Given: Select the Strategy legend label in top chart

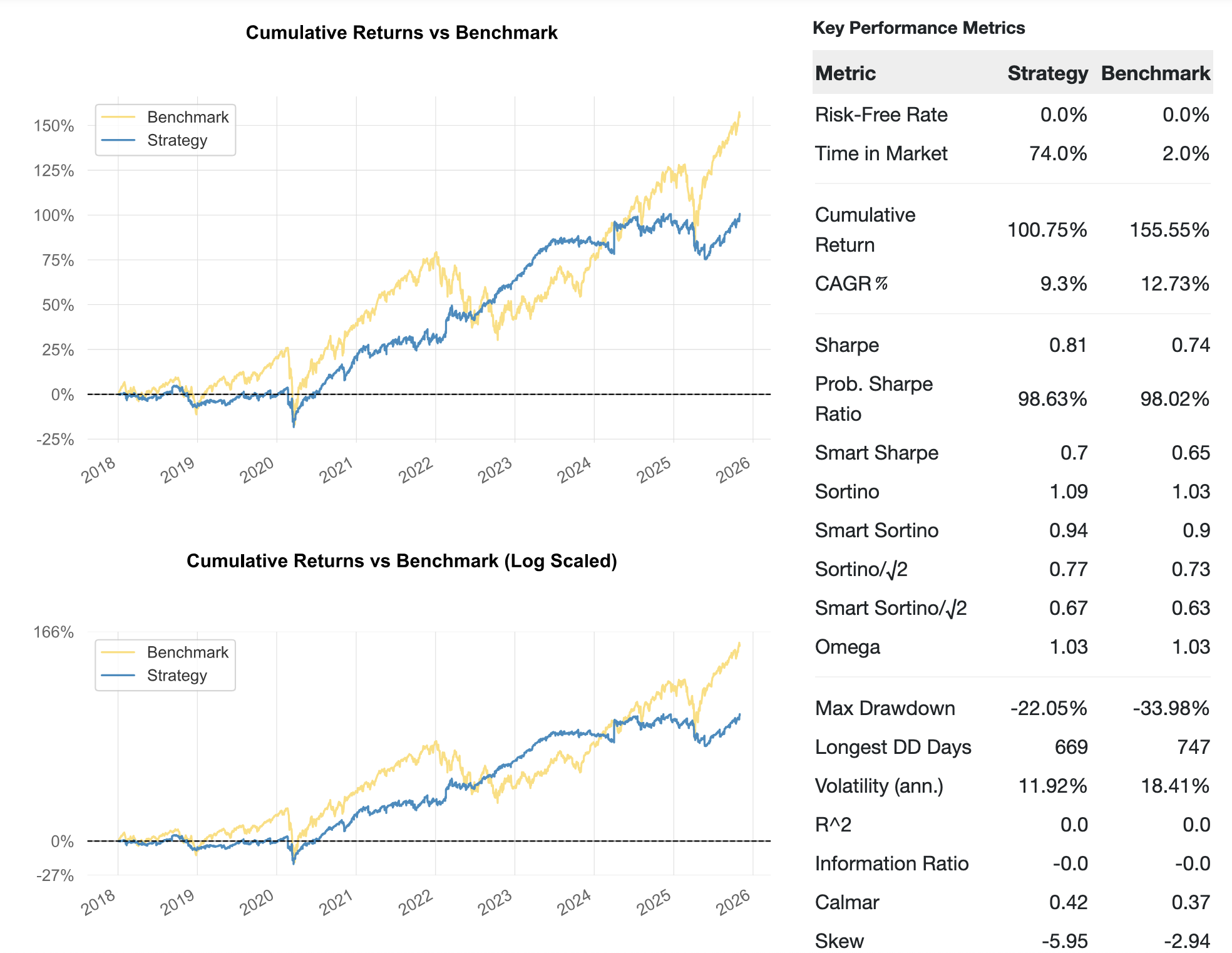Looking at the screenshot, I should tap(177, 140).
